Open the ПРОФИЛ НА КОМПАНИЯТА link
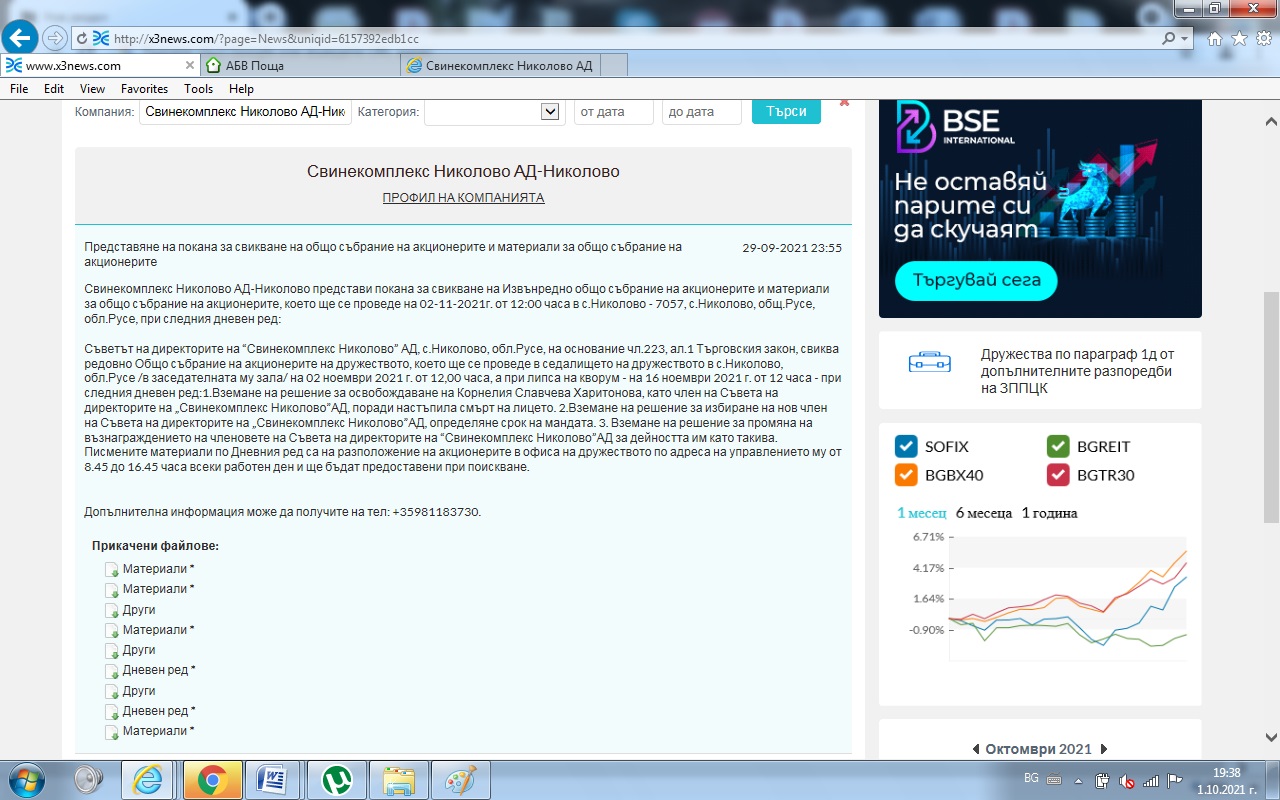1280x800 pixels. [463, 198]
